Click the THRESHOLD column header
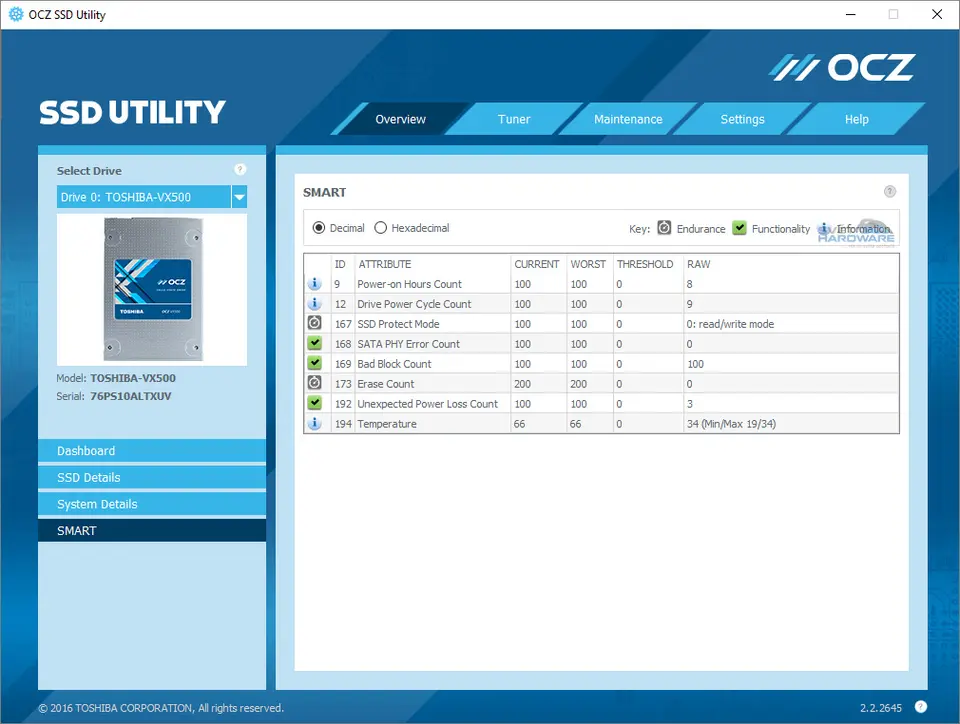The height and width of the screenshot is (724, 960). (645, 264)
